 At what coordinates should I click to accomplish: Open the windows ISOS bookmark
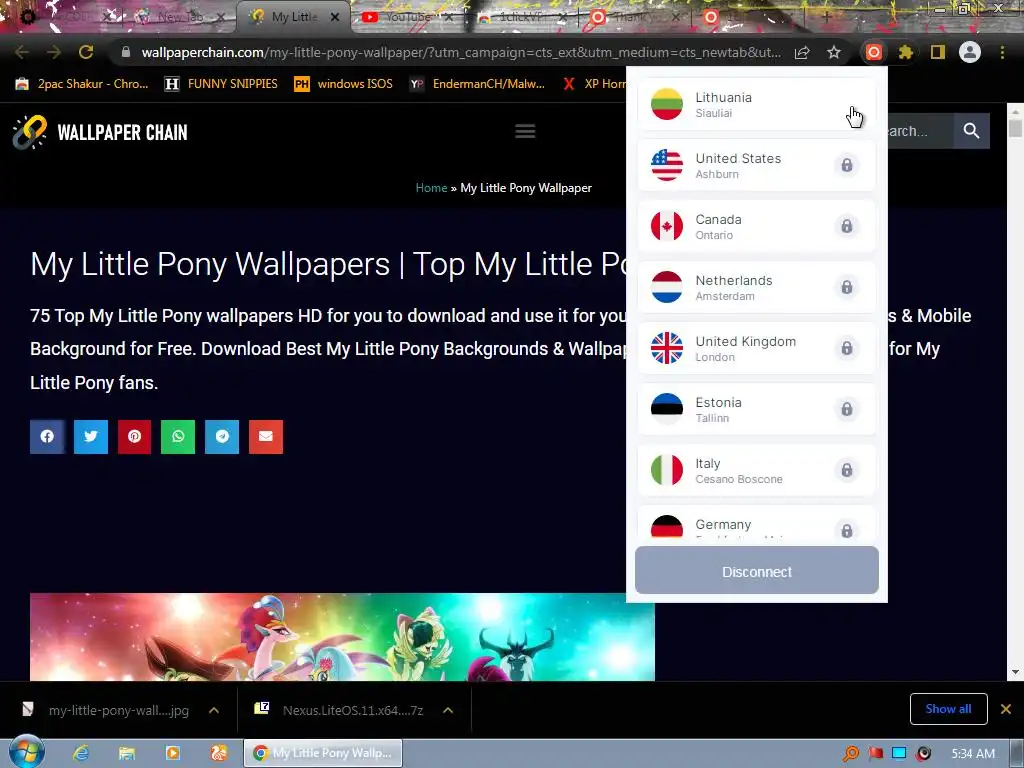[344, 84]
